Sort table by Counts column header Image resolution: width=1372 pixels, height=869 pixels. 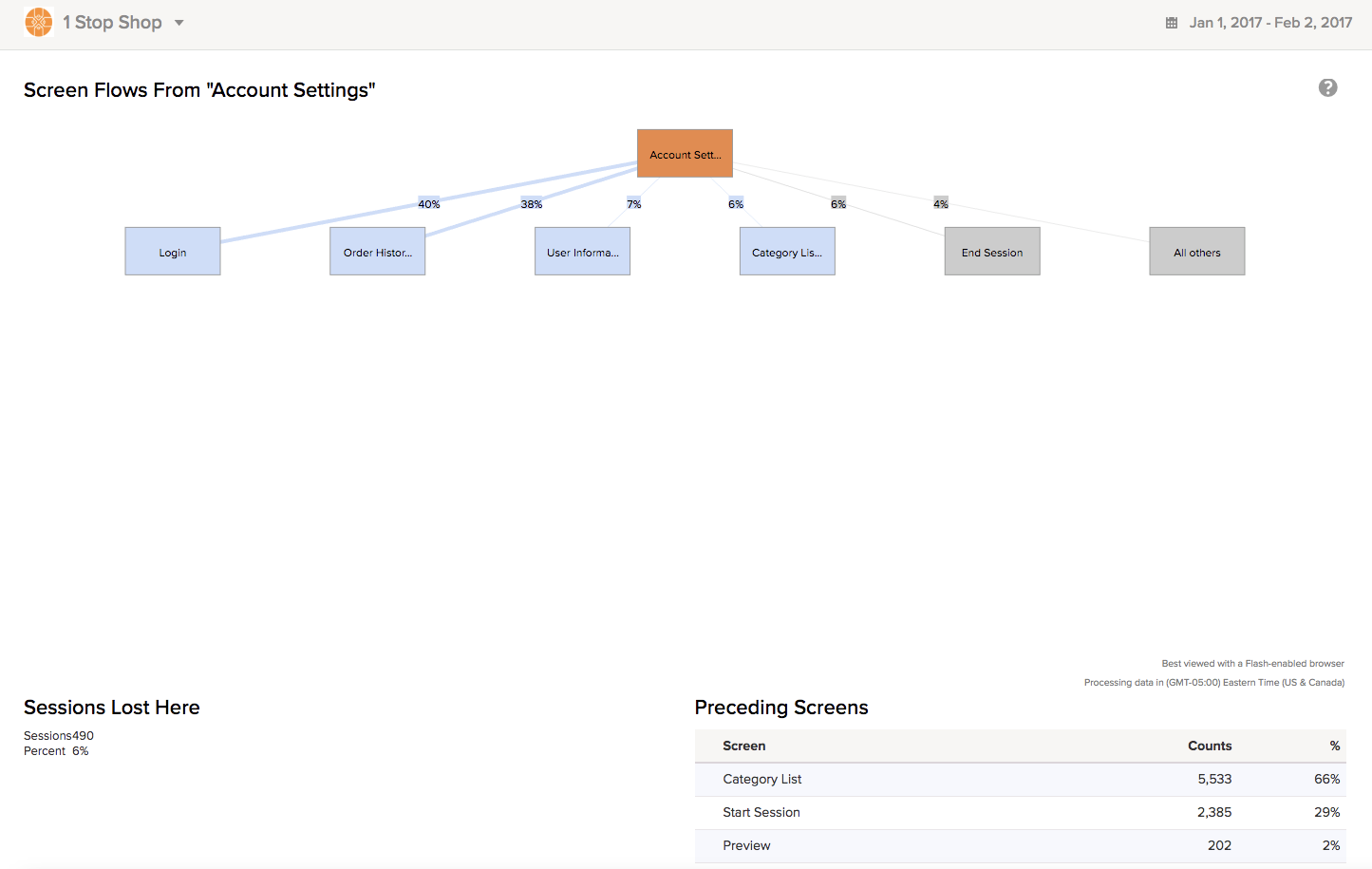tap(1209, 746)
